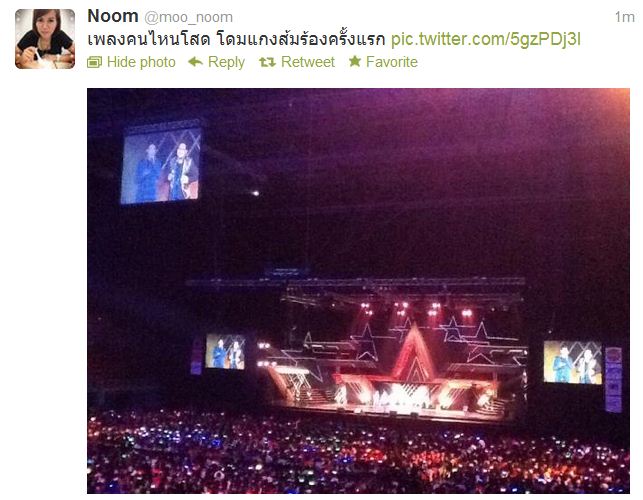Click the small left screen beside stage
The width and height of the screenshot is (643, 500).
coord(225,351)
